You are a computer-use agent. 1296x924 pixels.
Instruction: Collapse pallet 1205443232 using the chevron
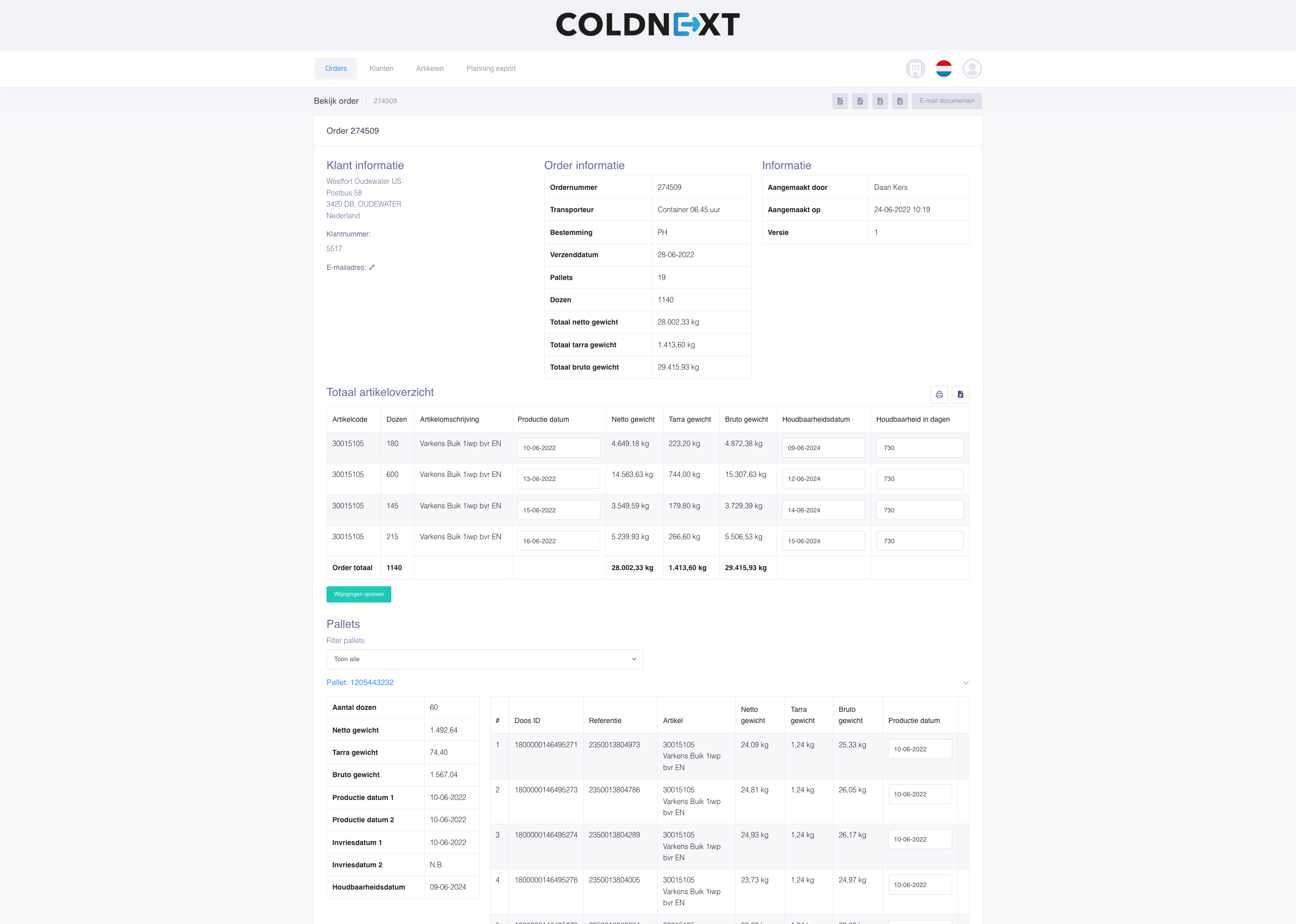tap(965, 683)
